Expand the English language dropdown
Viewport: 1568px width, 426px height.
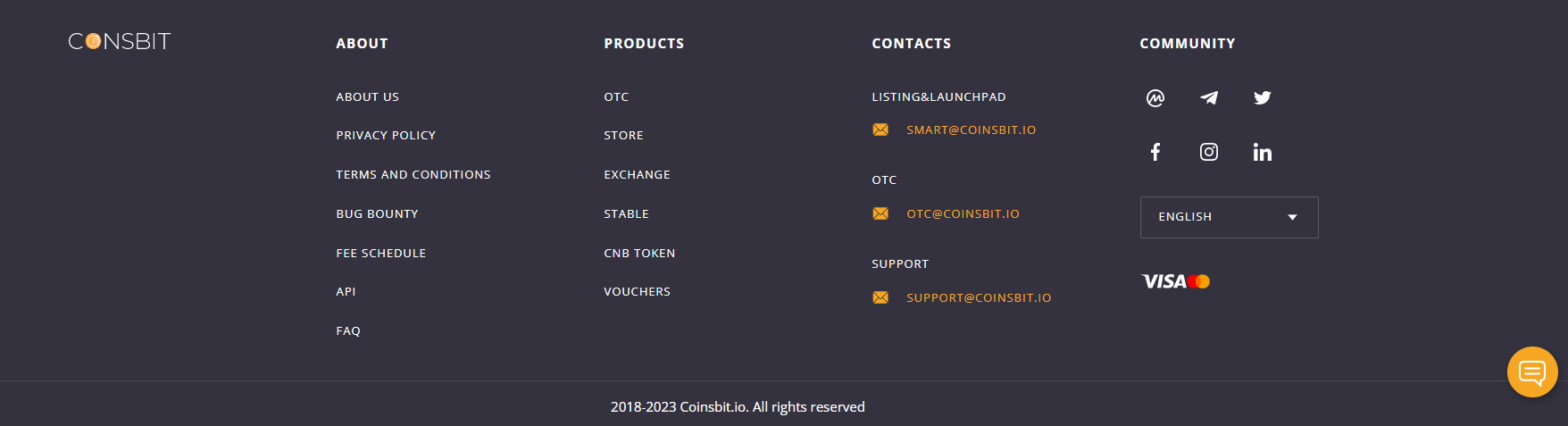[x=1229, y=217]
